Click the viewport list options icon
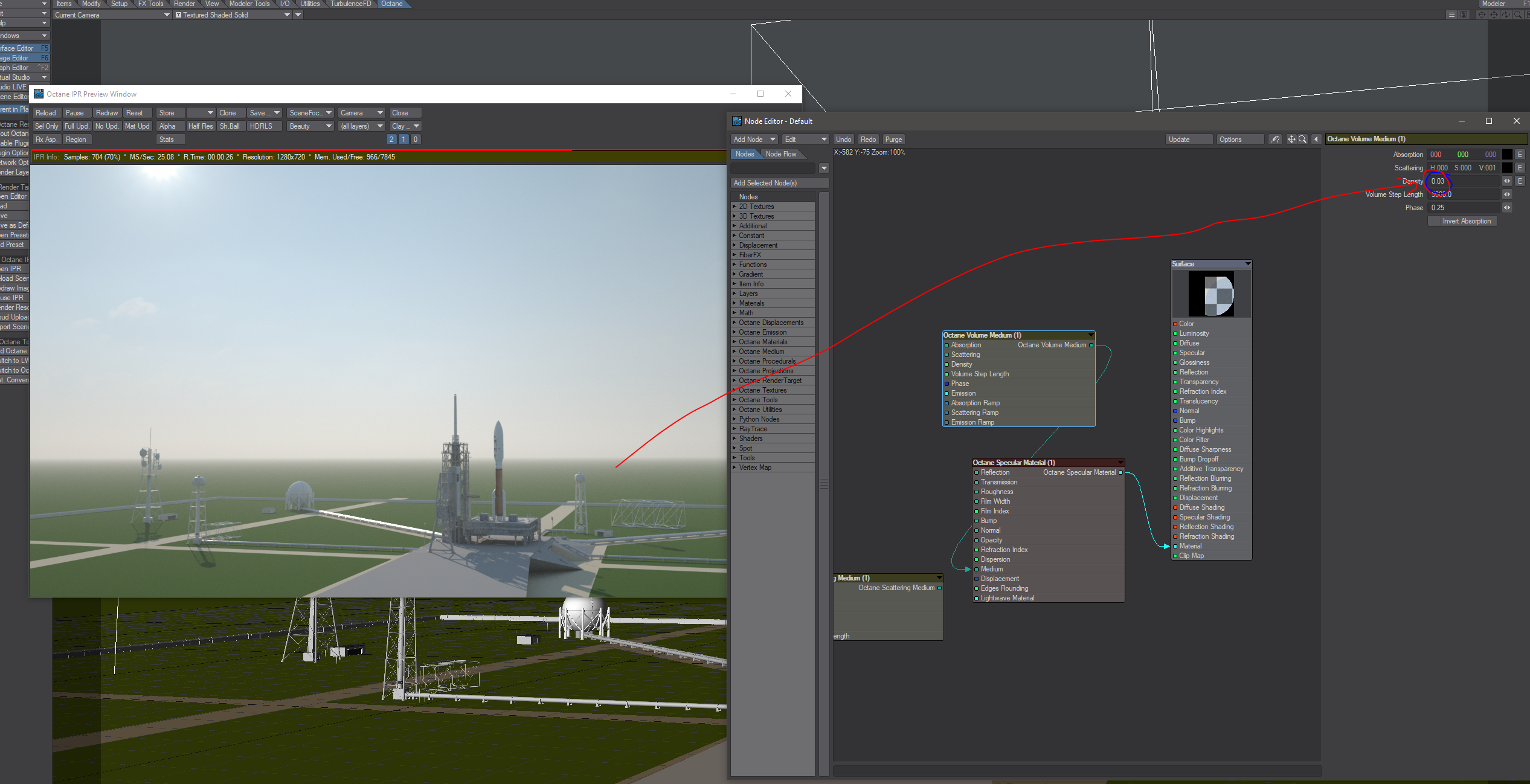 click(x=1451, y=15)
